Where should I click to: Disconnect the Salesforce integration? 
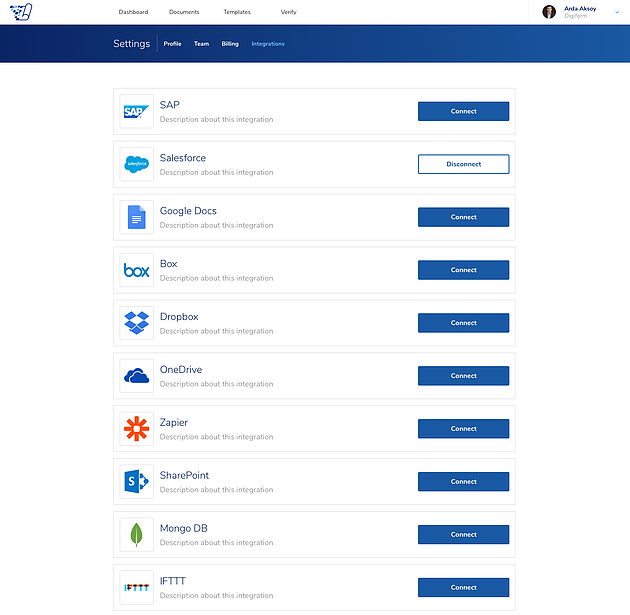pyautogui.click(x=464, y=164)
